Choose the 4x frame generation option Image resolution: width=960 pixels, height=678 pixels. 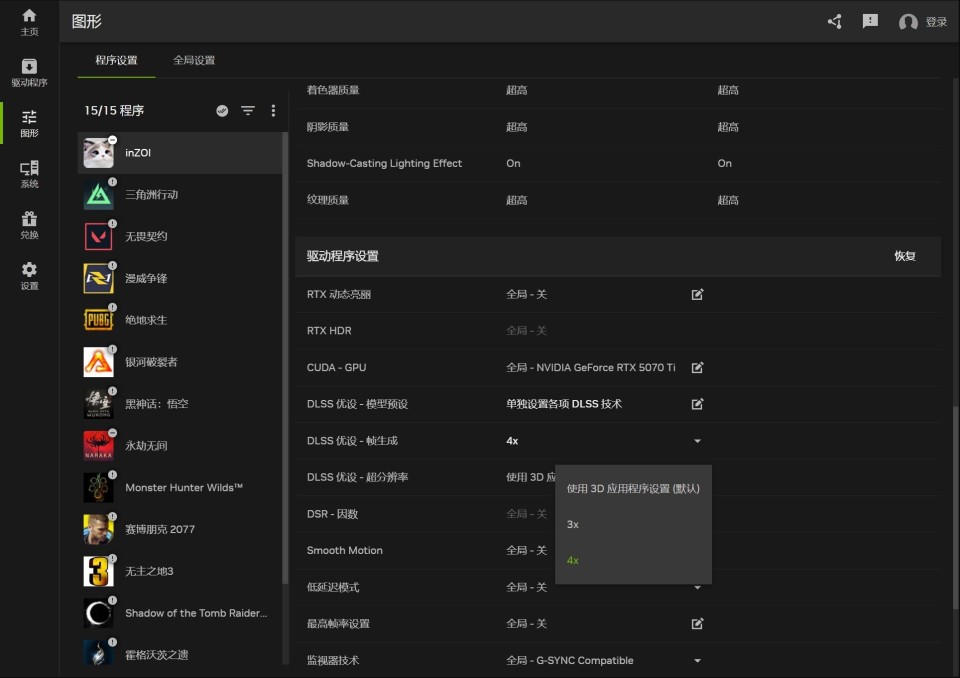(633, 560)
